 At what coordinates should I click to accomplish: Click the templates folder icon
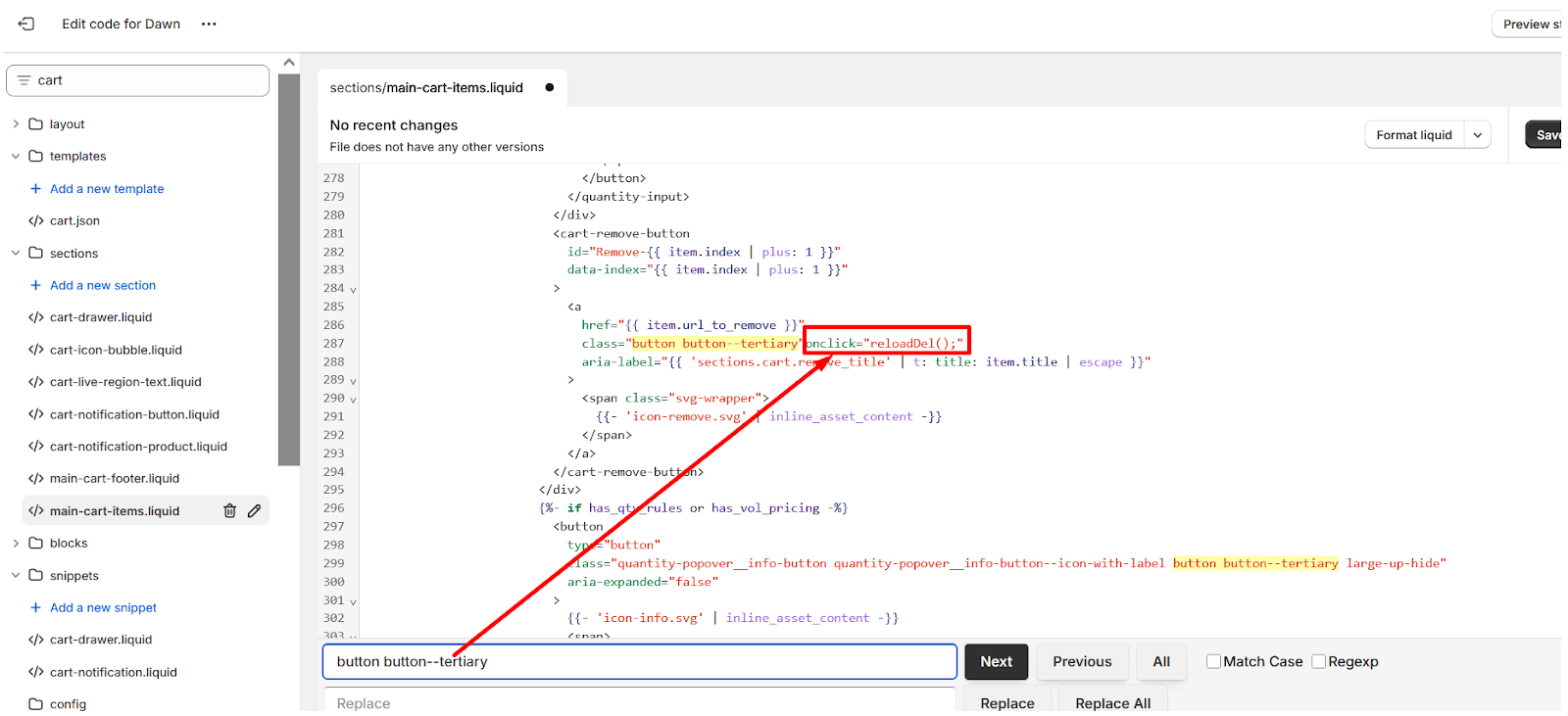[x=36, y=156]
